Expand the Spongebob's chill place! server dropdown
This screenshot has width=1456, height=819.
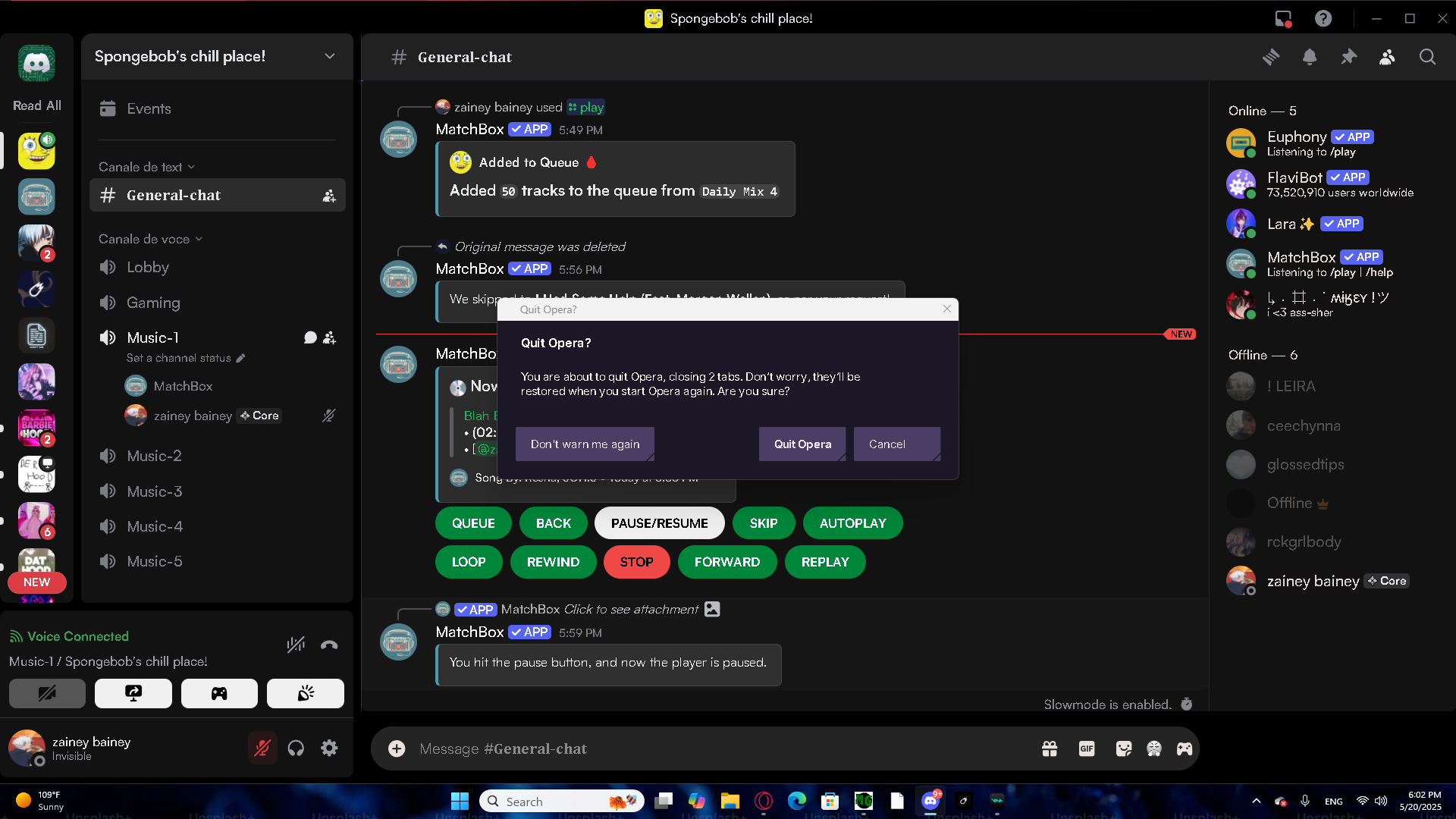click(330, 56)
